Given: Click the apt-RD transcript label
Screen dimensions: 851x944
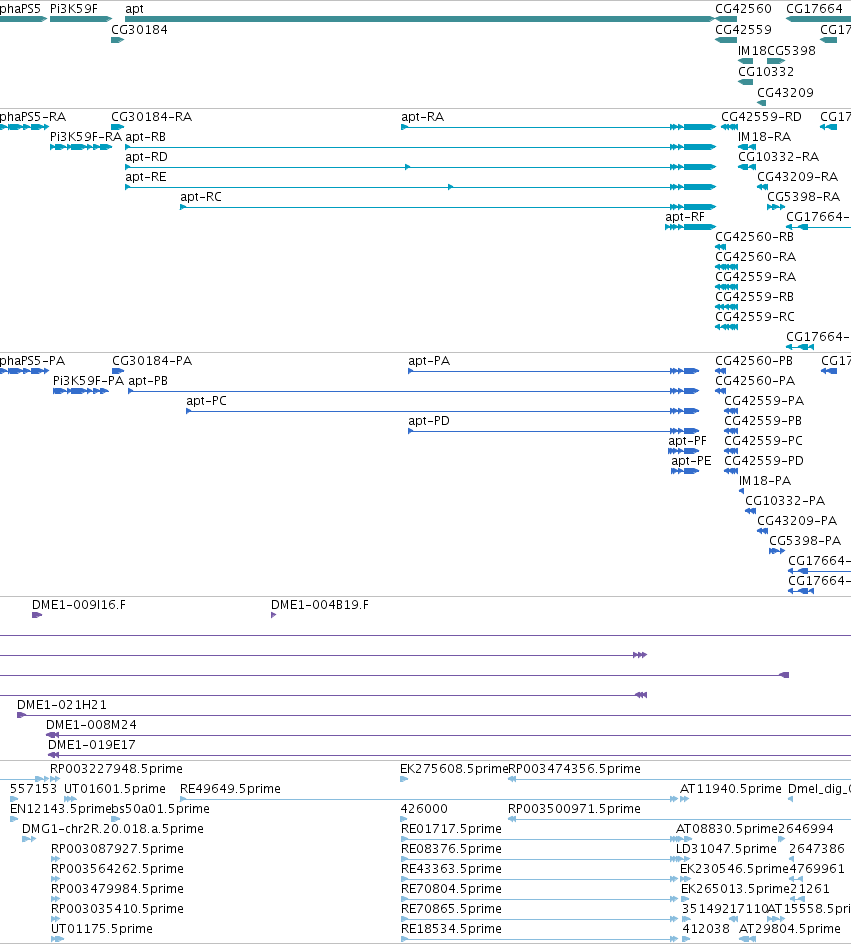Looking at the screenshot, I should [146, 157].
